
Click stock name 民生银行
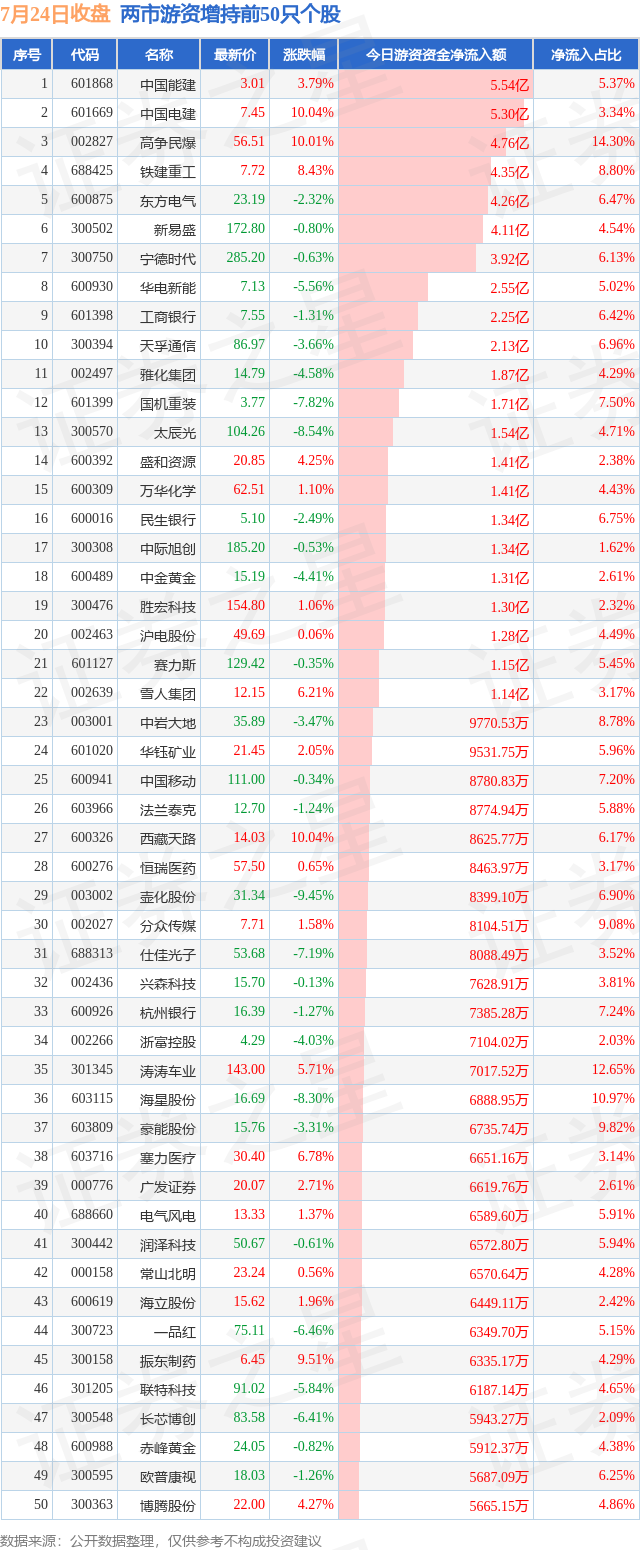(168, 519)
